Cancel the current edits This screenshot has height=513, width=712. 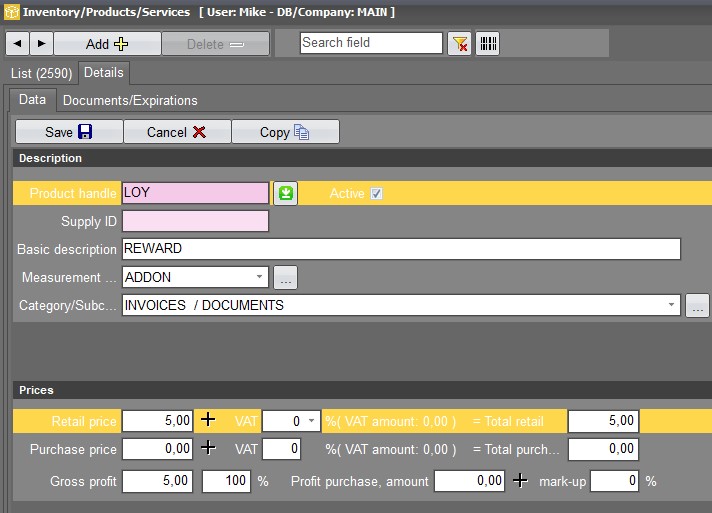click(177, 132)
